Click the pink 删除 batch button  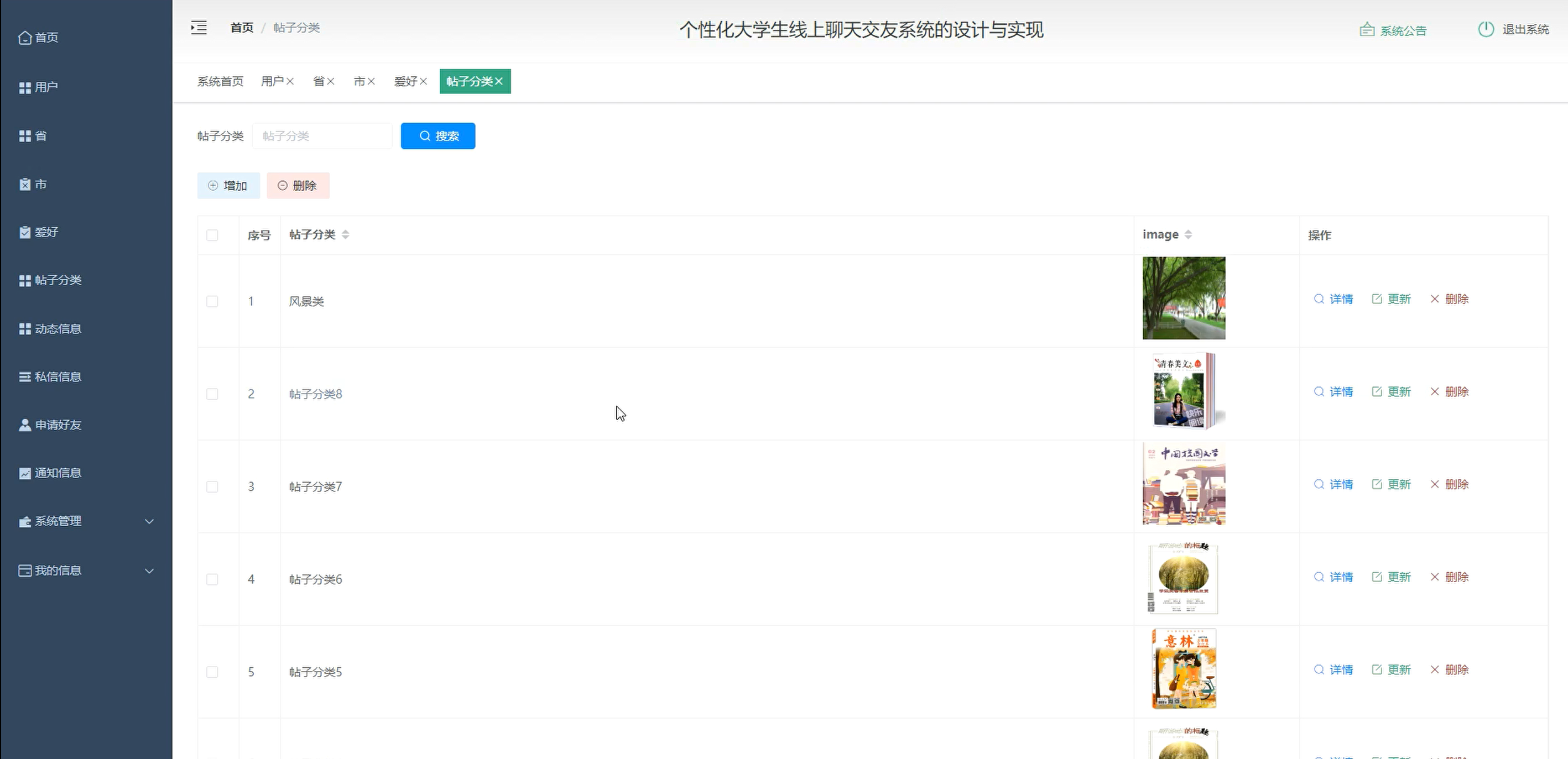coord(298,186)
